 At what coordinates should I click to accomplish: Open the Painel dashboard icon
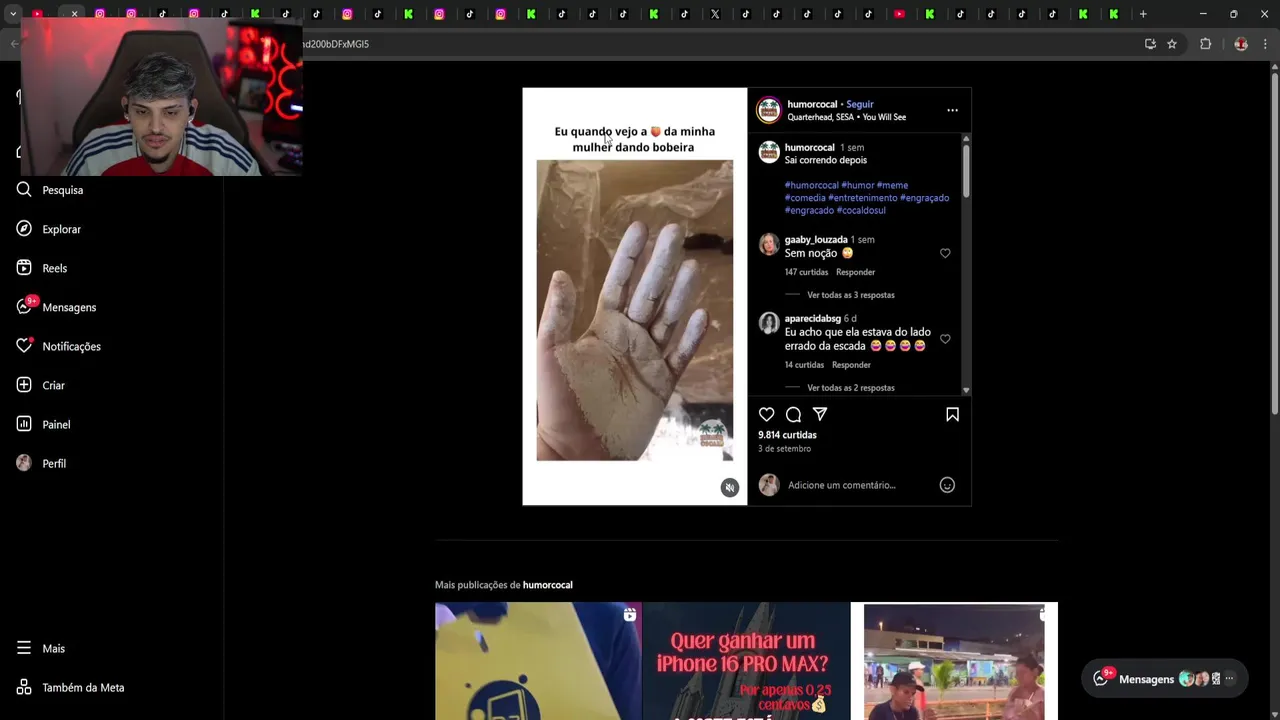click(x=24, y=424)
